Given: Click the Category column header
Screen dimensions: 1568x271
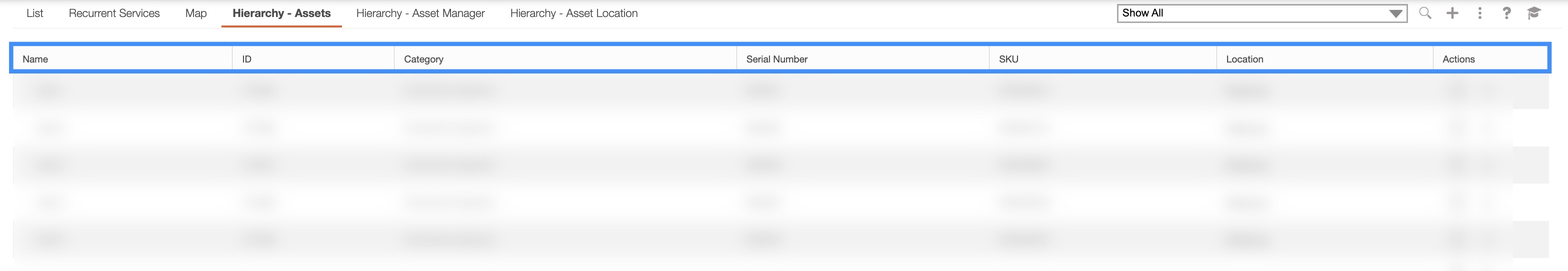Looking at the screenshot, I should tap(423, 59).
